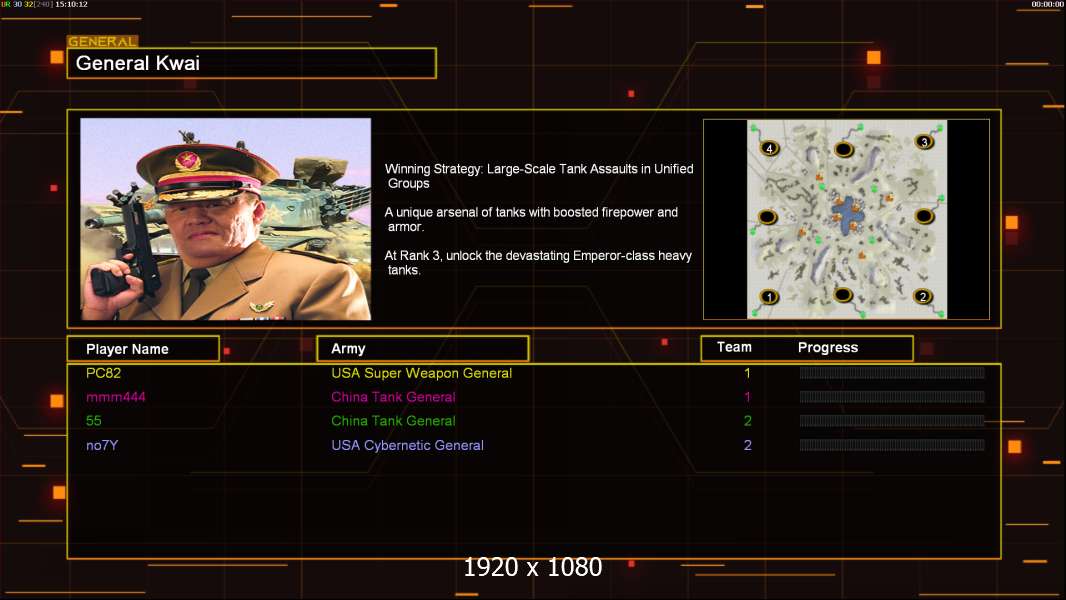Click mmm444's loading progress bar
The image size is (1066, 600).
(x=892, y=396)
